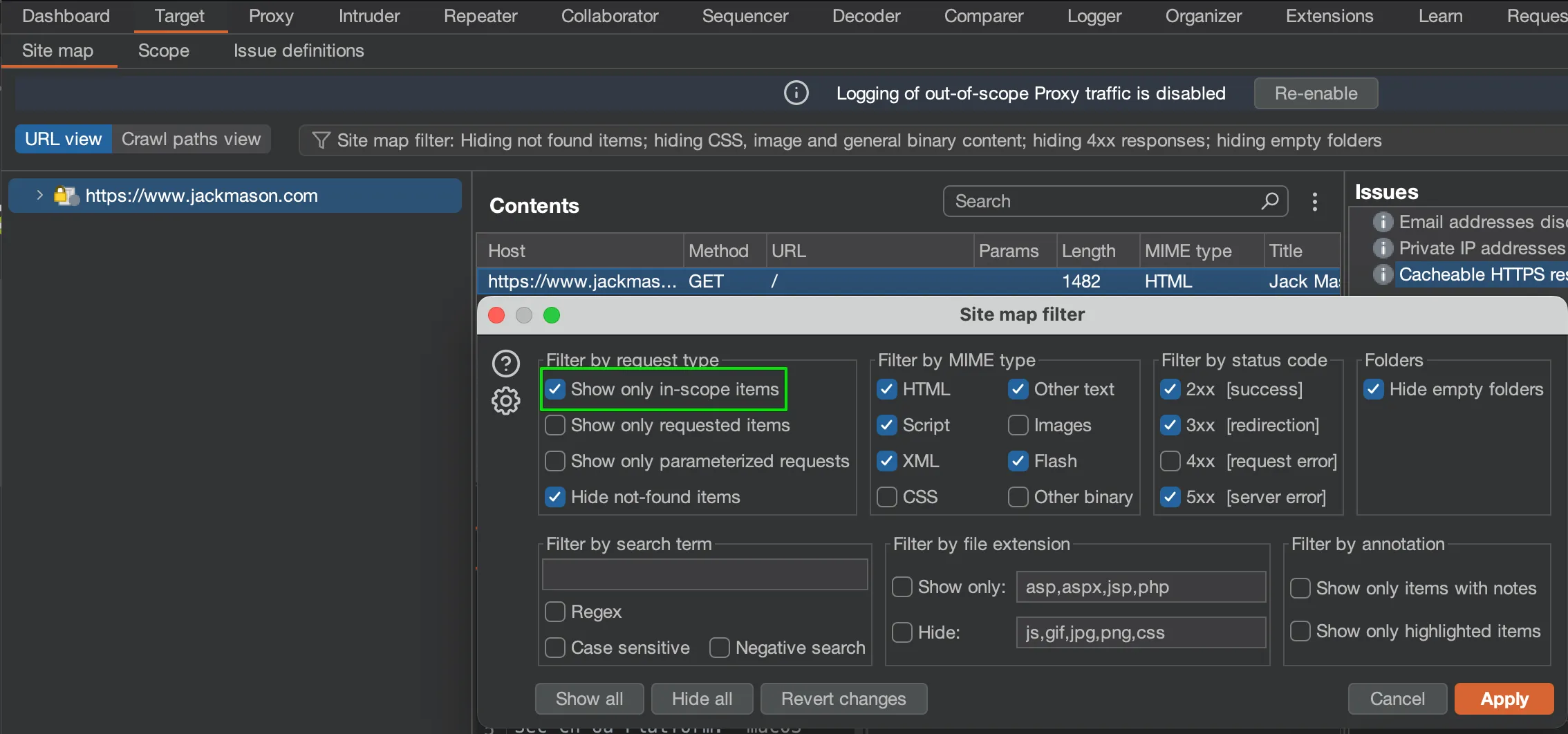The width and height of the screenshot is (1568, 734).
Task: Click the Hide file extensions field
Action: pos(1141,632)
